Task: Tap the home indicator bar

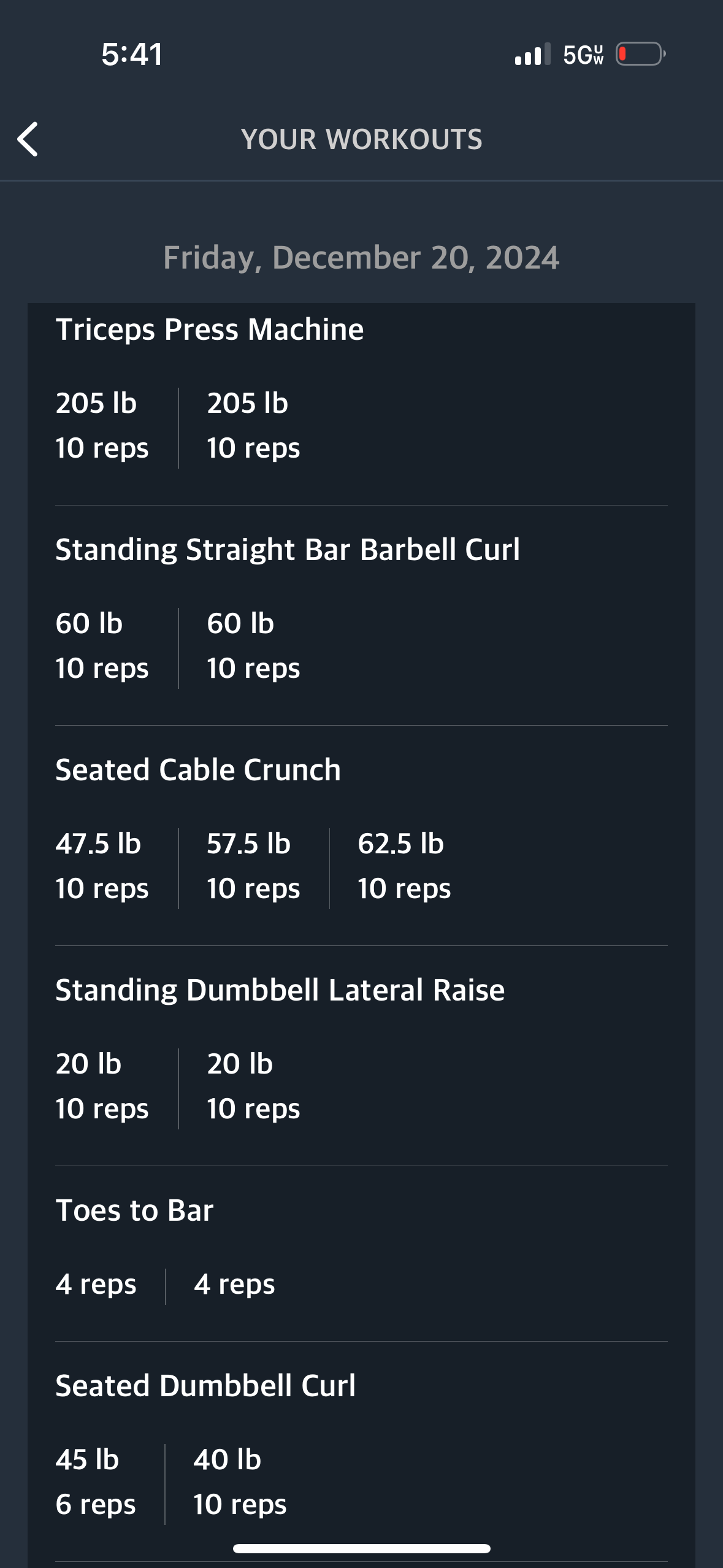Action: coord(361,1548)
